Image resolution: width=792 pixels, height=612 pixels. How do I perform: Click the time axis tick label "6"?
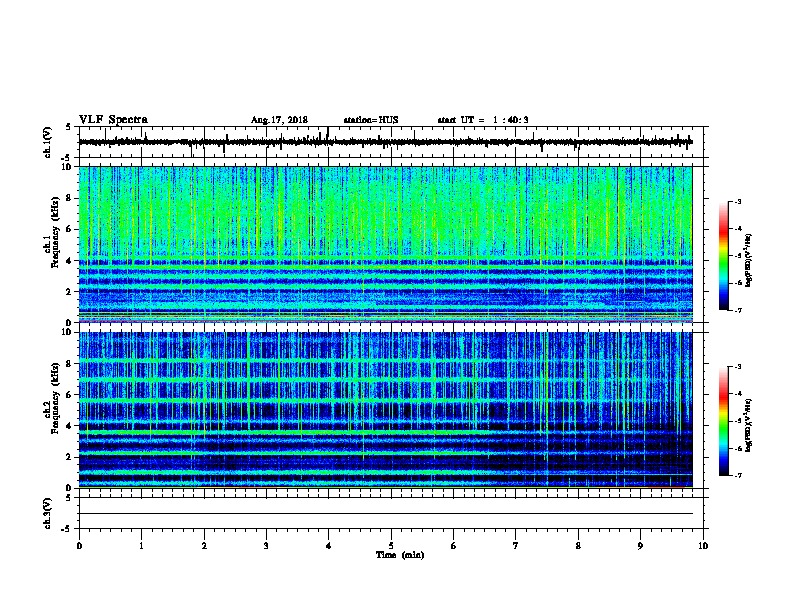click(454, 546)
